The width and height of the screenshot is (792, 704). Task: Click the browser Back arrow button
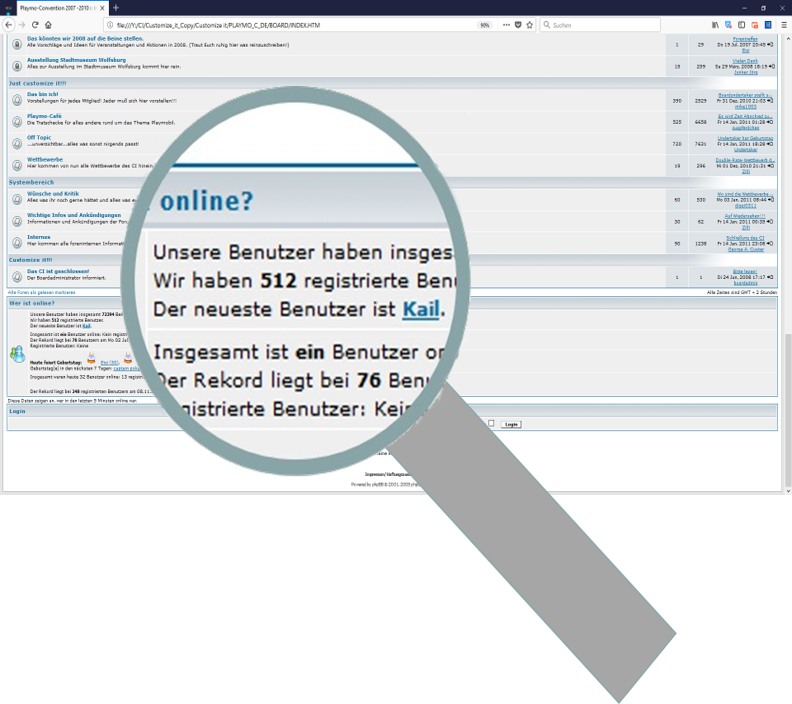(8, 24)
